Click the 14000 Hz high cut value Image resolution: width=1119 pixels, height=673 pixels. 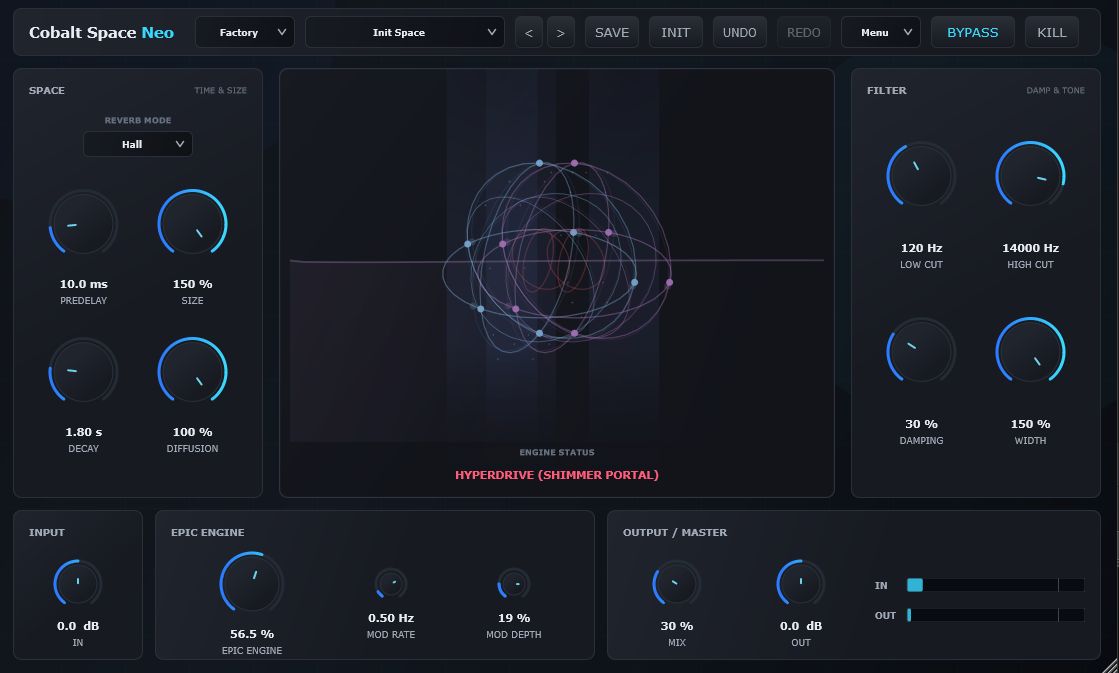coord(1031,248)
